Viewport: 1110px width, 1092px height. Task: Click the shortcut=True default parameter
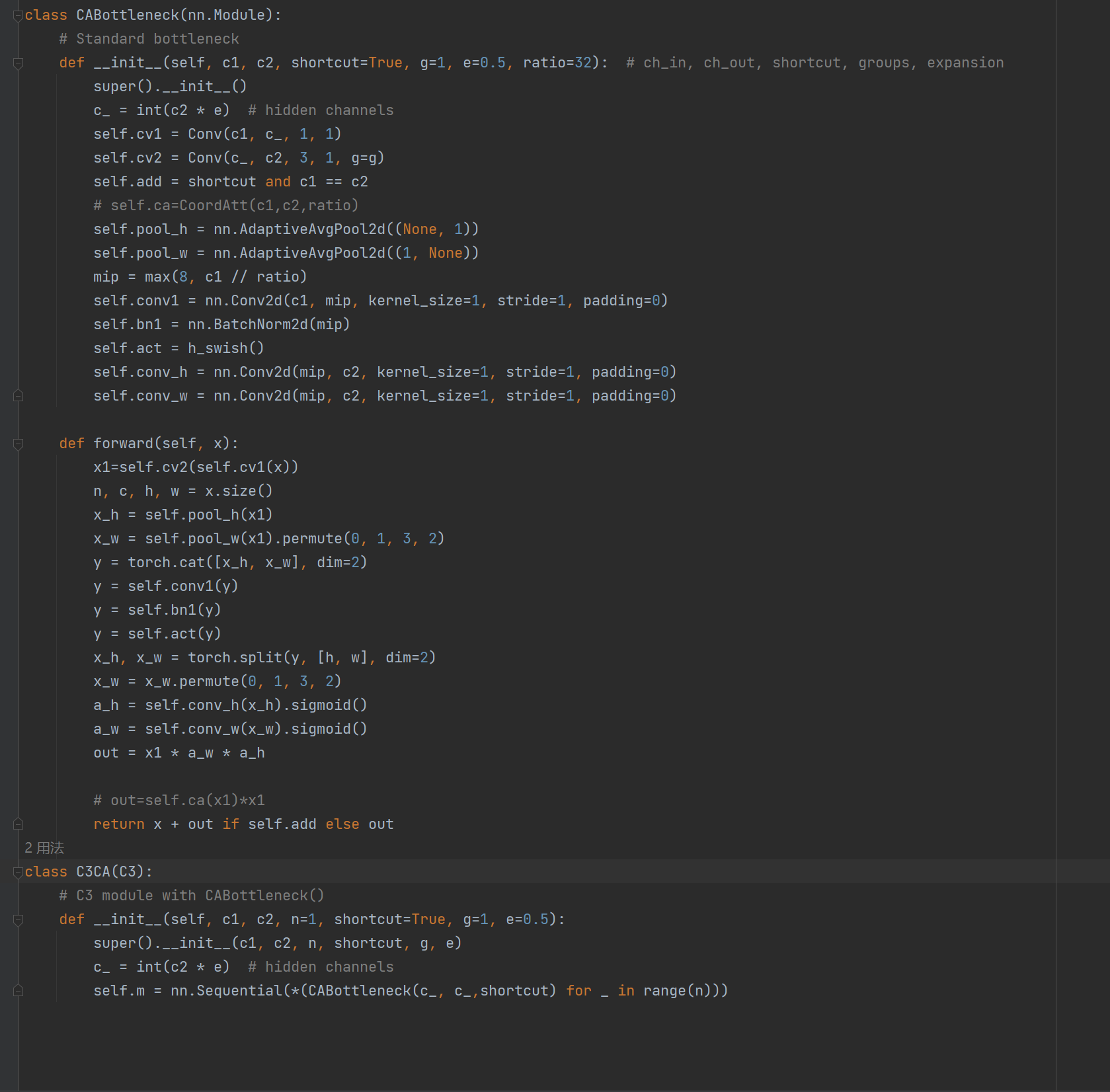coord(349,63)
